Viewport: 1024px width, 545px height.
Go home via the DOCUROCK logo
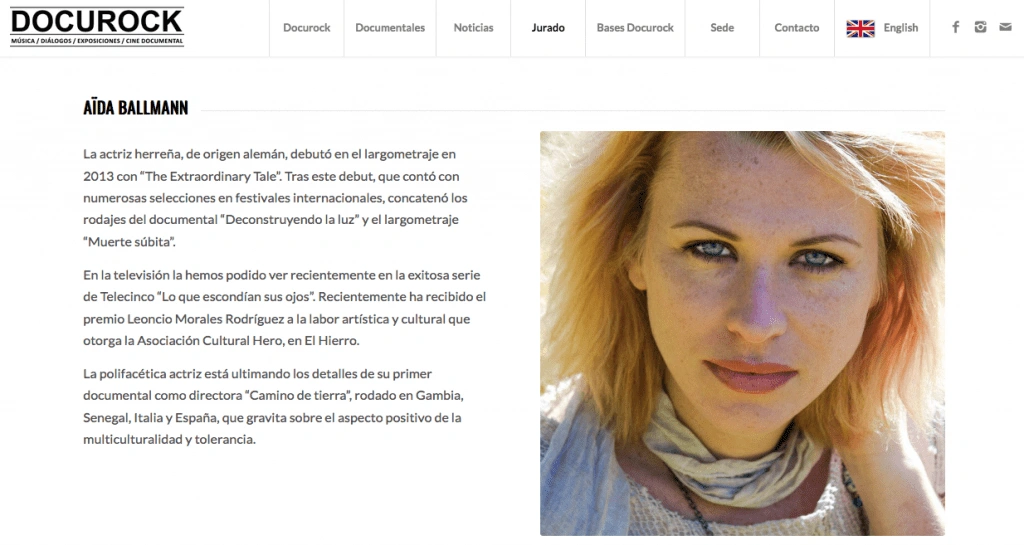click(x=97, y=27)
